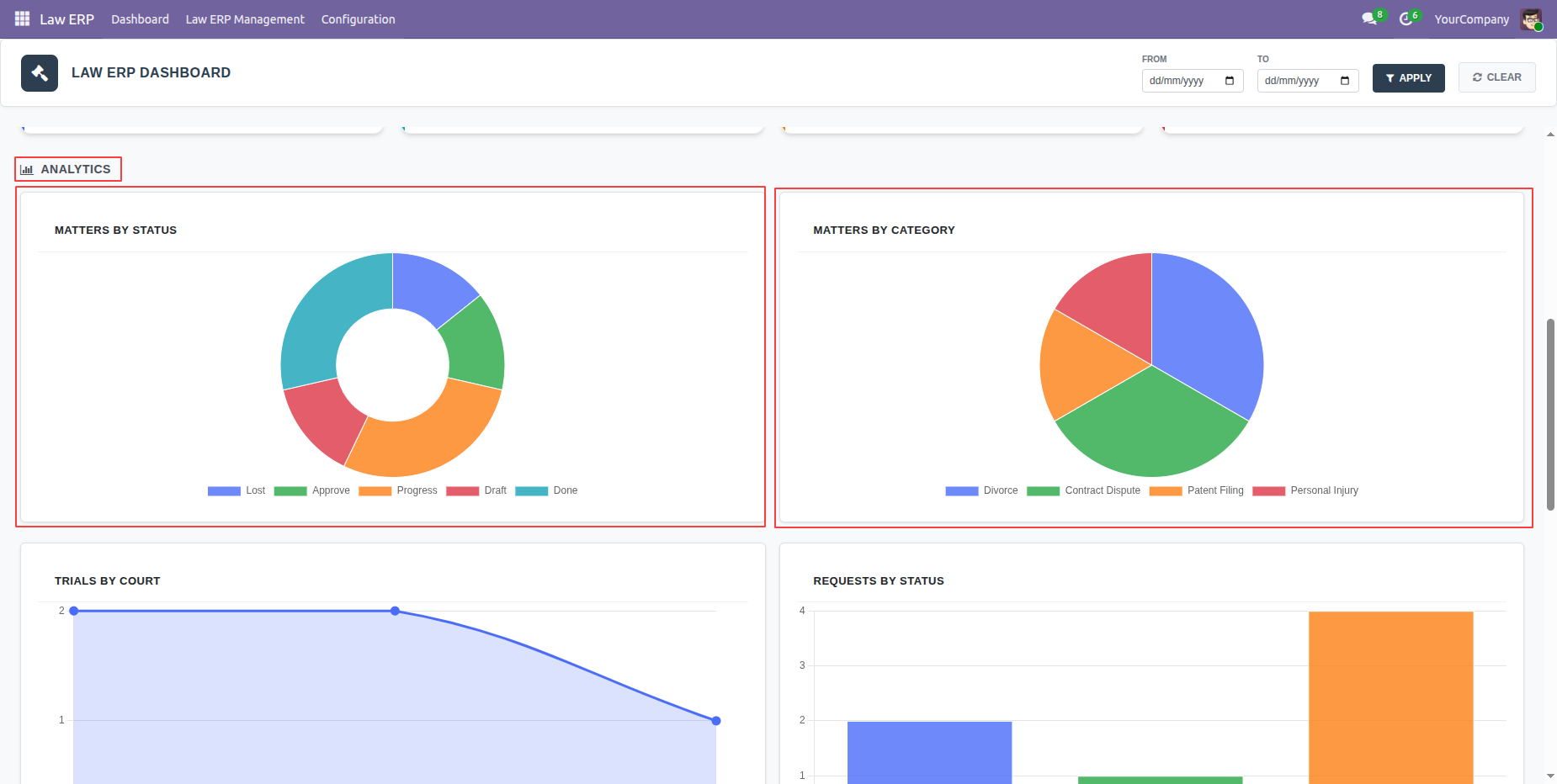The image size is (1557, 784).
Task: Expand the Law ERP Management menu
Action: [x=245, y=19]
